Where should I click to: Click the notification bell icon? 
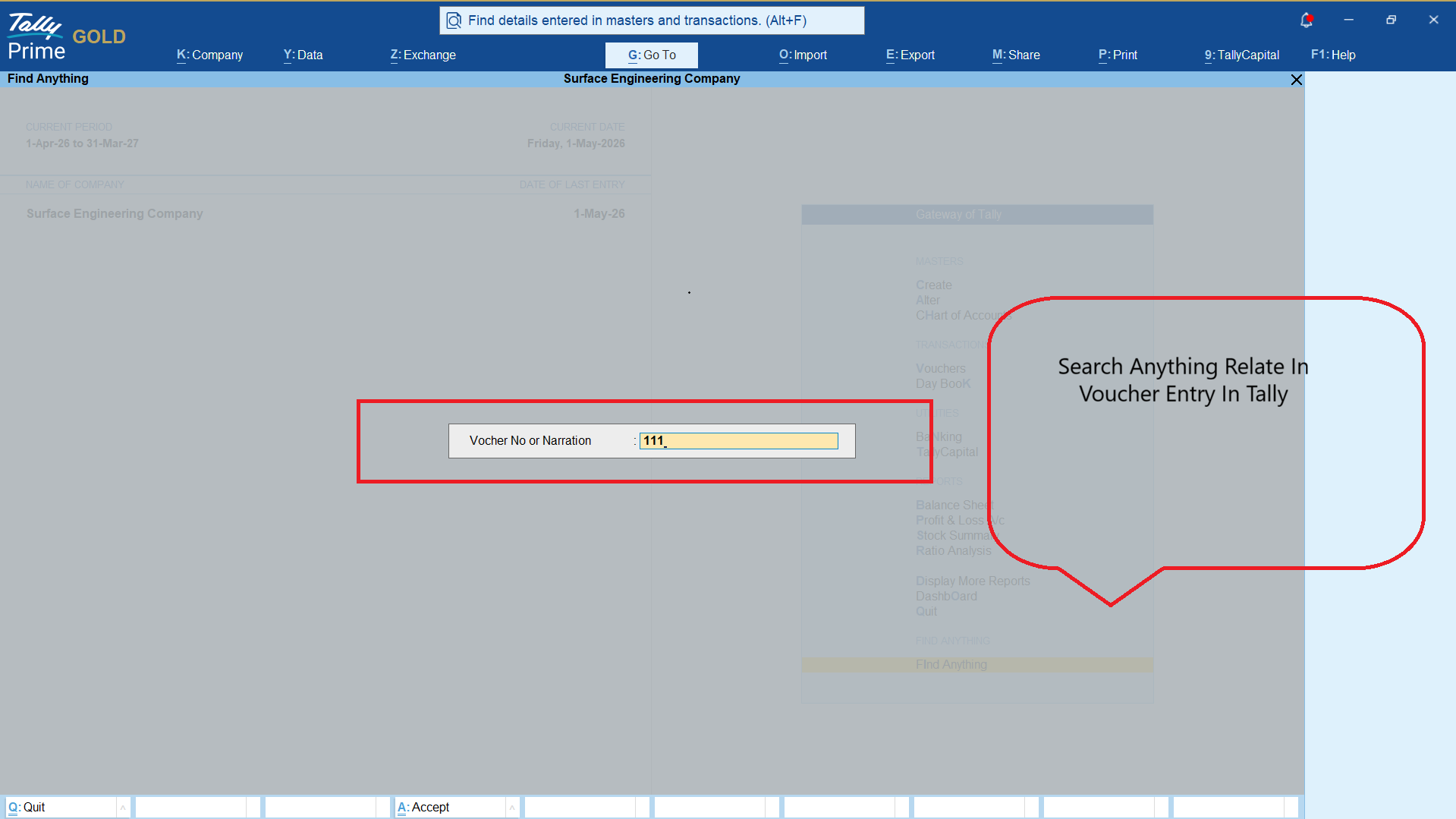click(1306, 20)
